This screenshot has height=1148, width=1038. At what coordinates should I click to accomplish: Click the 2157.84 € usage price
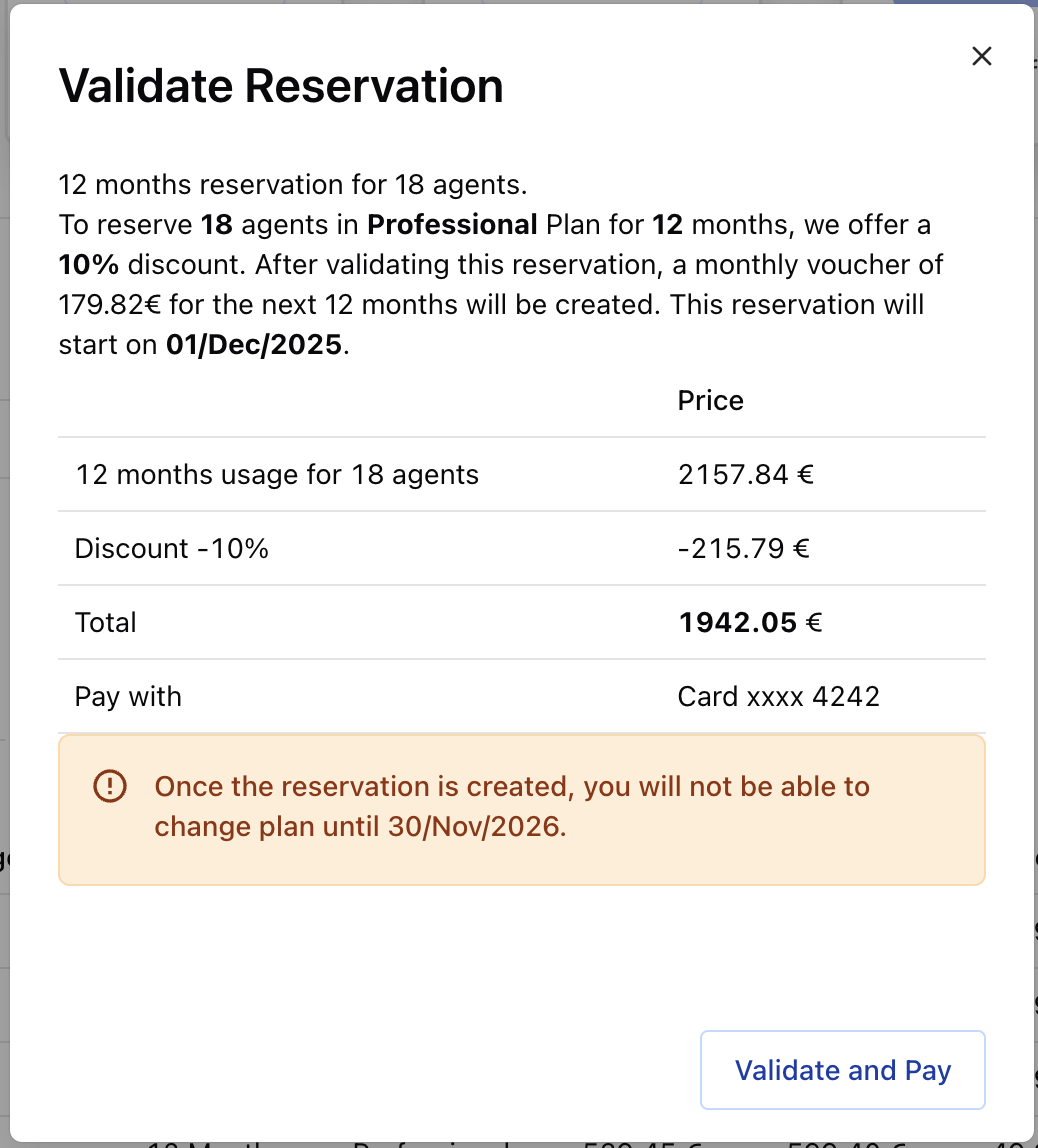click(746, 474)
